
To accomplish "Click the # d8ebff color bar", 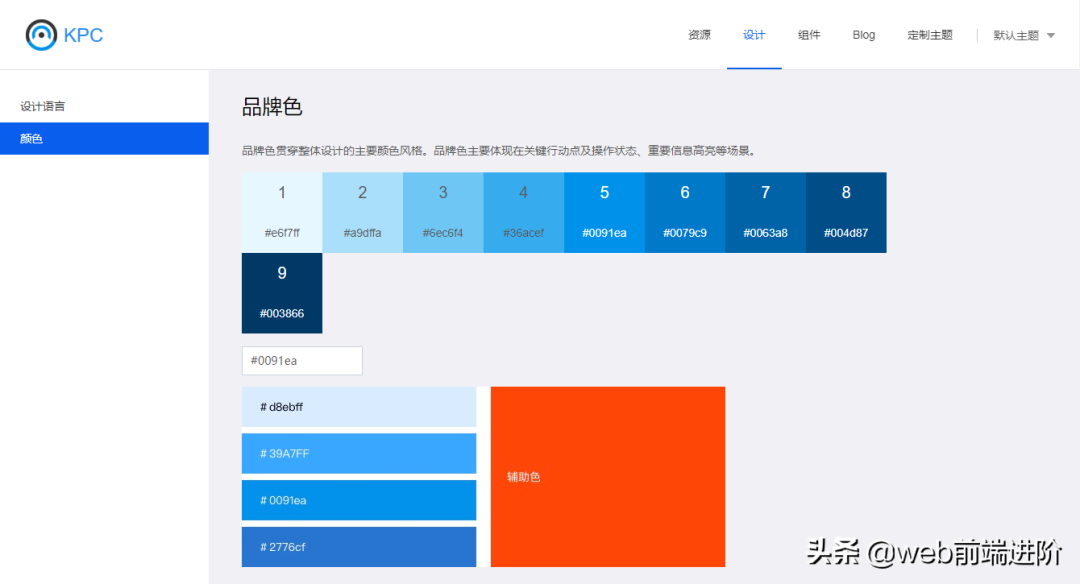I will pyautogui.click(x=359, y=407).
